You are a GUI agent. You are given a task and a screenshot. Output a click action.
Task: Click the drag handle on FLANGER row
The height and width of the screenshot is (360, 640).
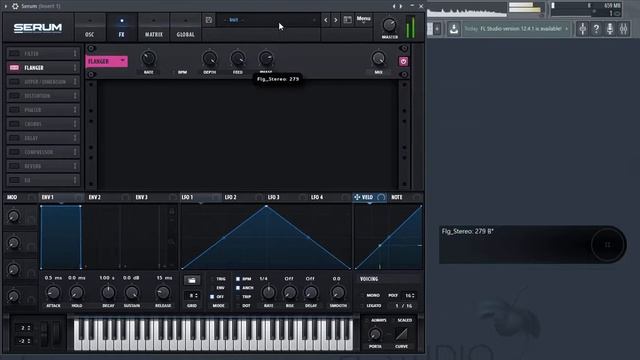click(75, 68)
